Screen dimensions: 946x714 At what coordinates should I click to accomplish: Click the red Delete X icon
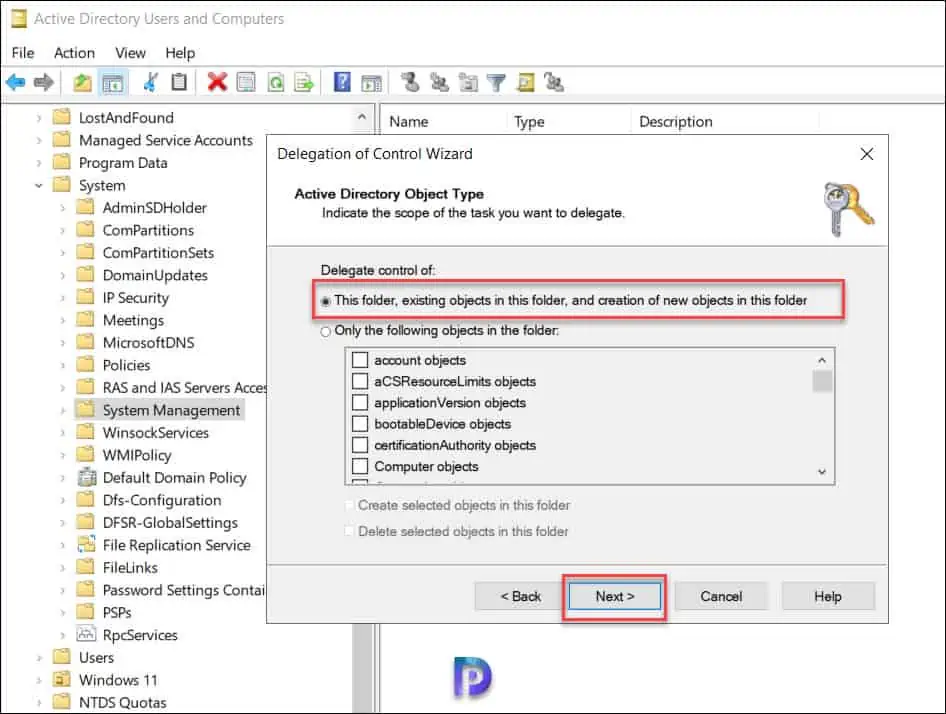coord(217,82)
